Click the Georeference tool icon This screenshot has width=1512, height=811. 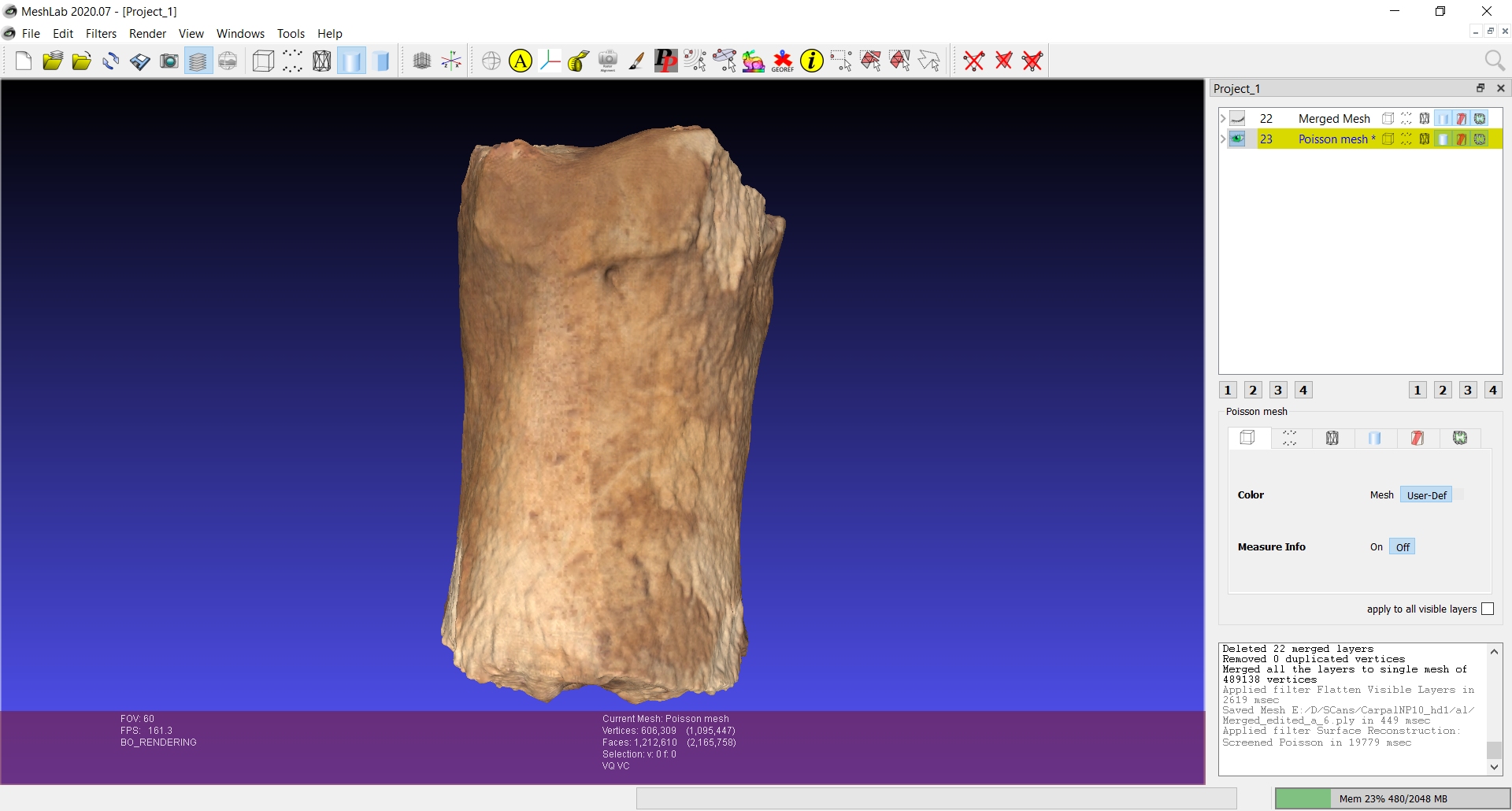point(782,61)
